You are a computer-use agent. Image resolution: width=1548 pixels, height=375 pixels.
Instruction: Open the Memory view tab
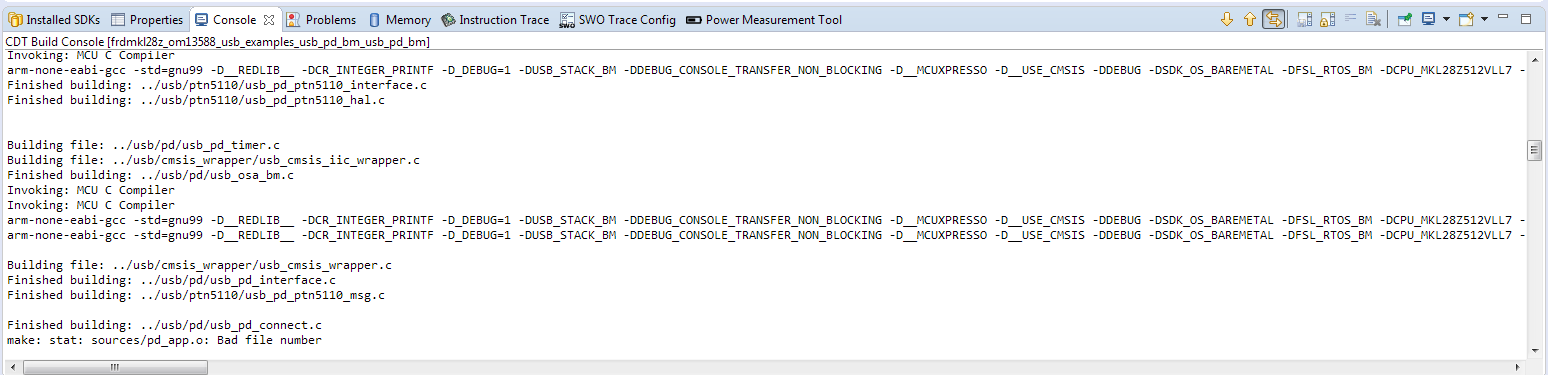[400, 20]
